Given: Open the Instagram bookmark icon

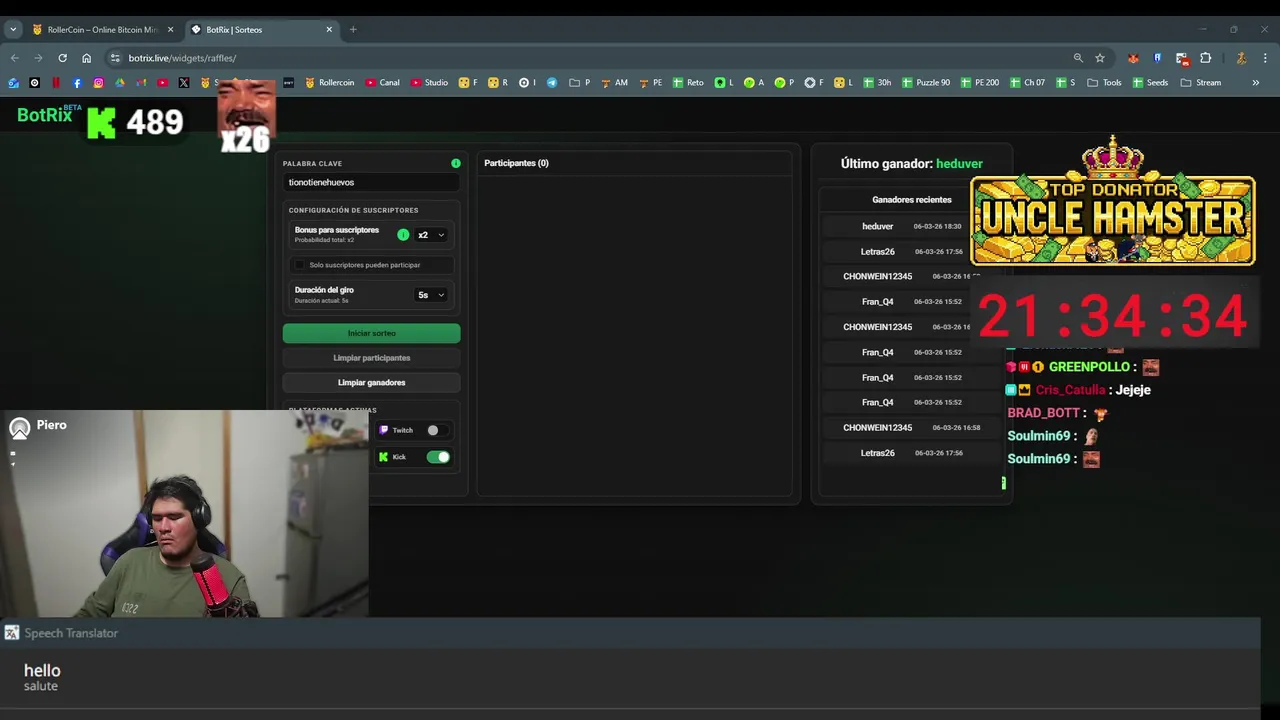Looking at the screenshot, I should tap(98, 83).
